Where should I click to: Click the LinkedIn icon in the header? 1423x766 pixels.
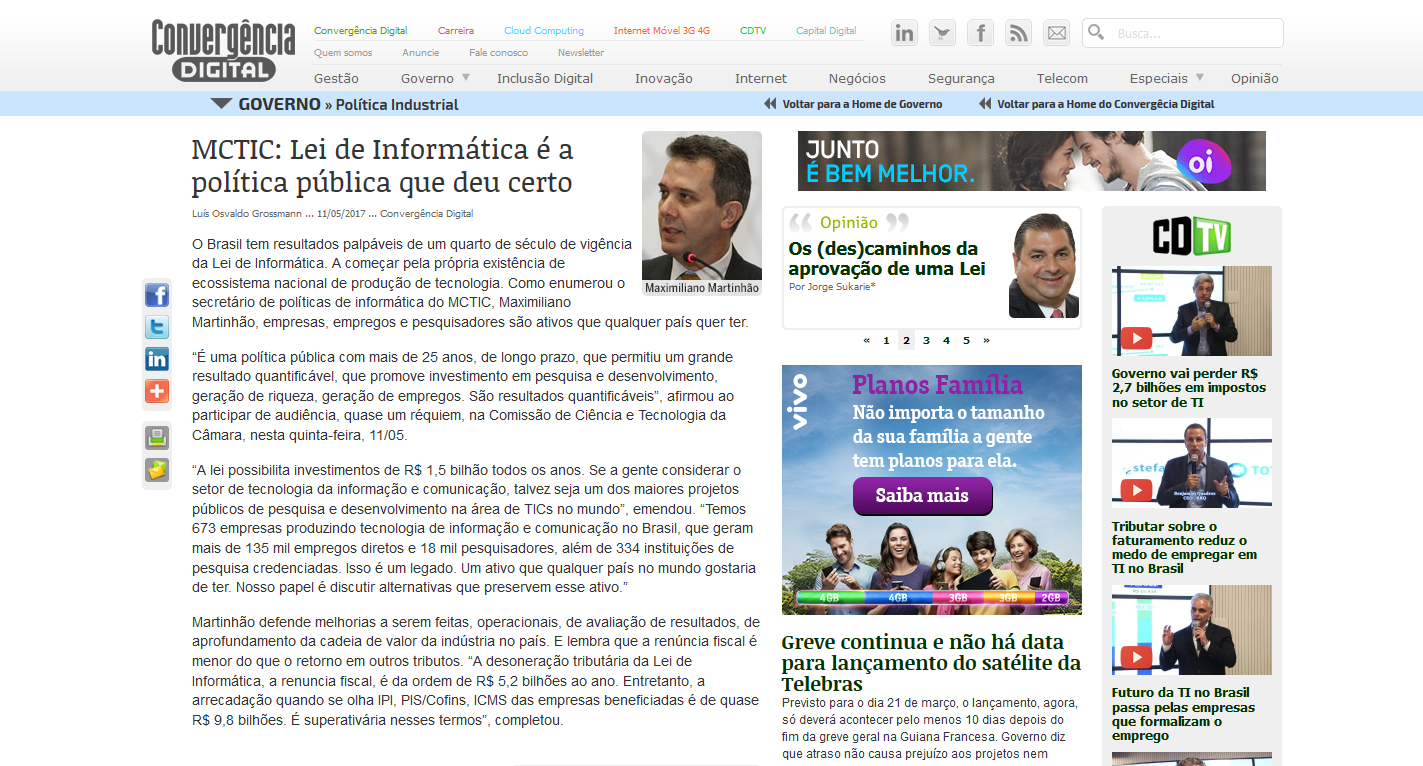(904, 33)
